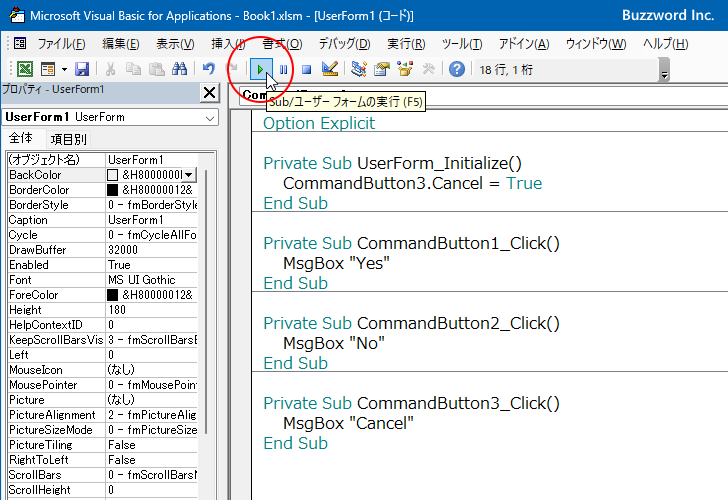Select the MouseIcon property row
Image resolution: width=728 pixels, height=500 pixels.
pyautogui.click(x=103, y=370)
